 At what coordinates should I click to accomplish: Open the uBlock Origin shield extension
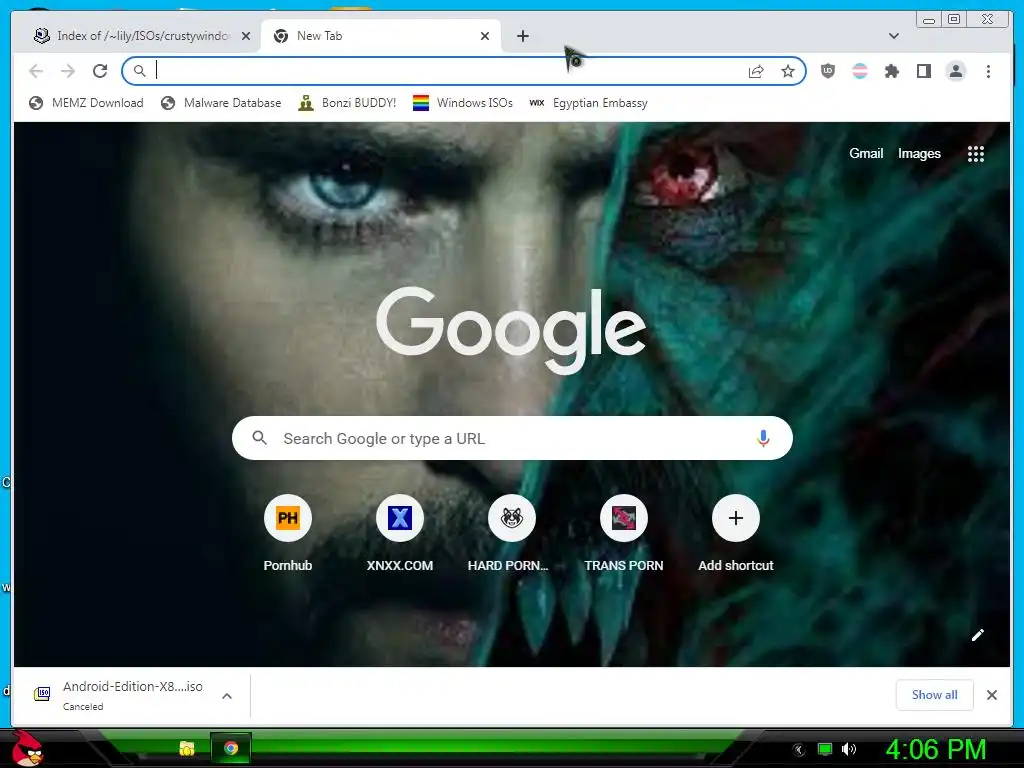click(827, 71)
